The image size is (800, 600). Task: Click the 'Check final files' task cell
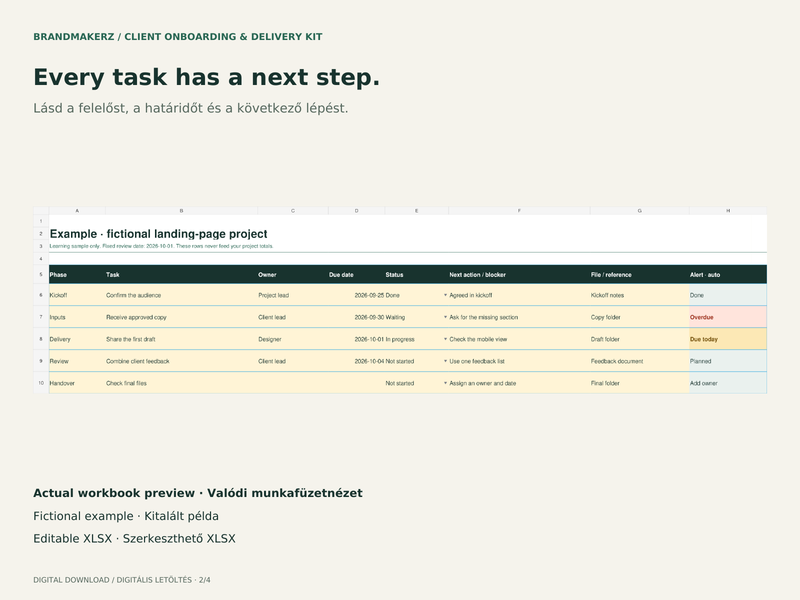181,383
